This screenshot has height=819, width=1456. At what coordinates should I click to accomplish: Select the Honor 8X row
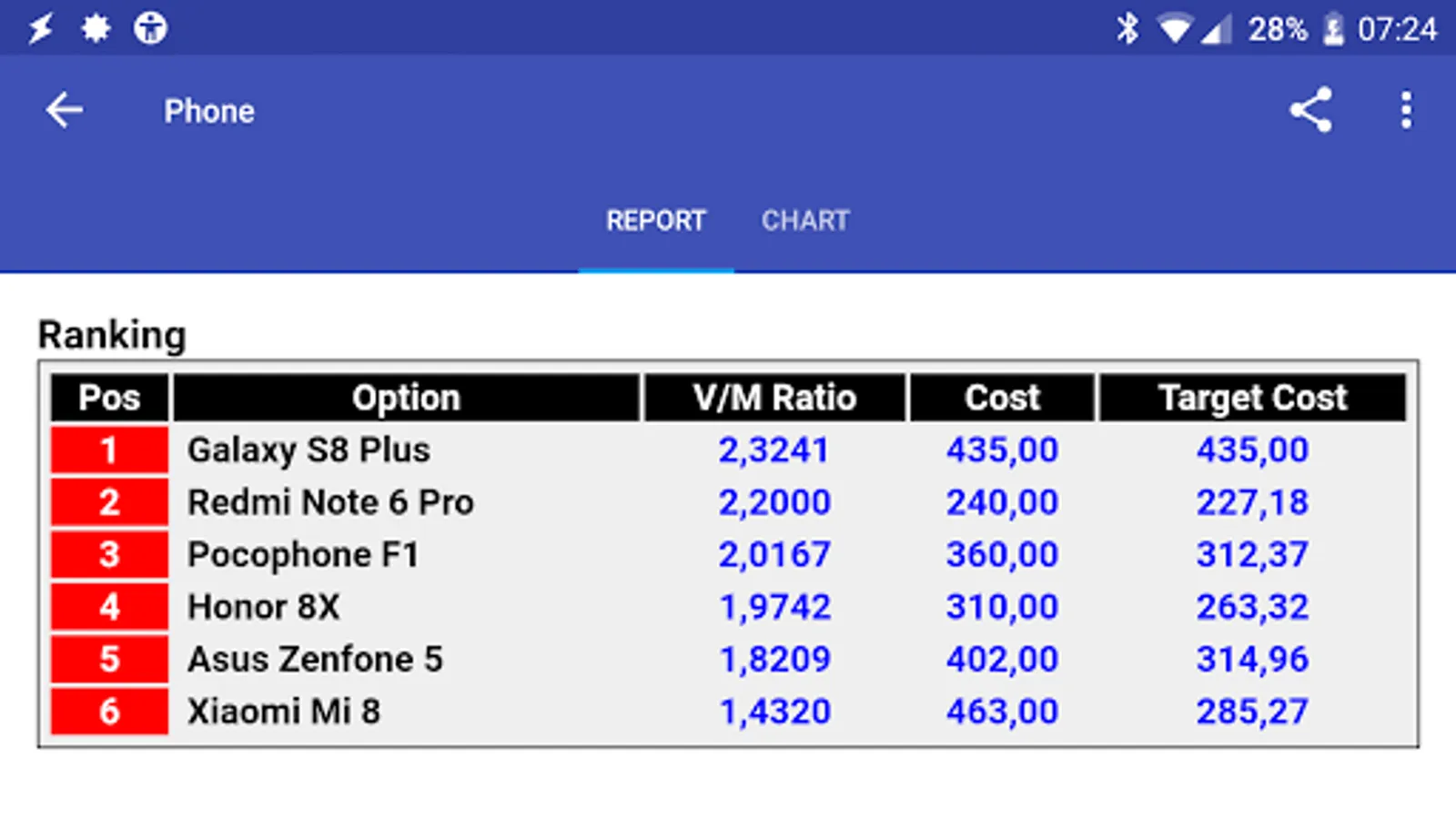click(728, 607)
